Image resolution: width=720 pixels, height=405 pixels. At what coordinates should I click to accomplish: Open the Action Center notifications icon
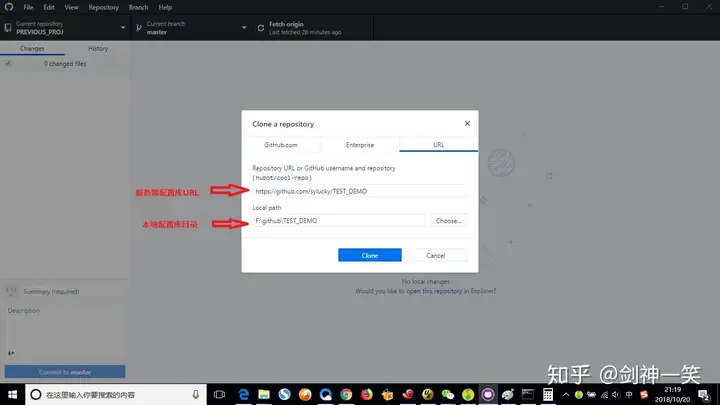[704, 395]
